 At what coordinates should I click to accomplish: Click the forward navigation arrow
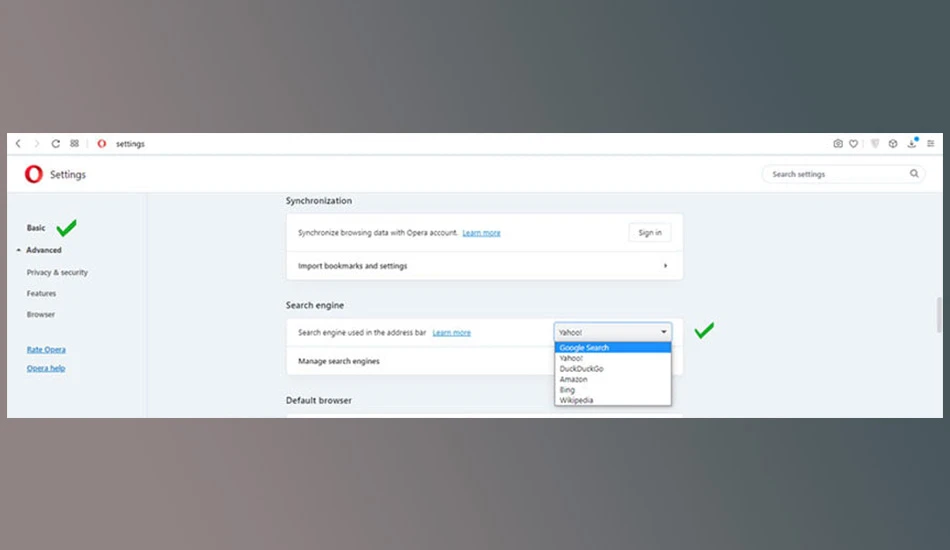36,144
